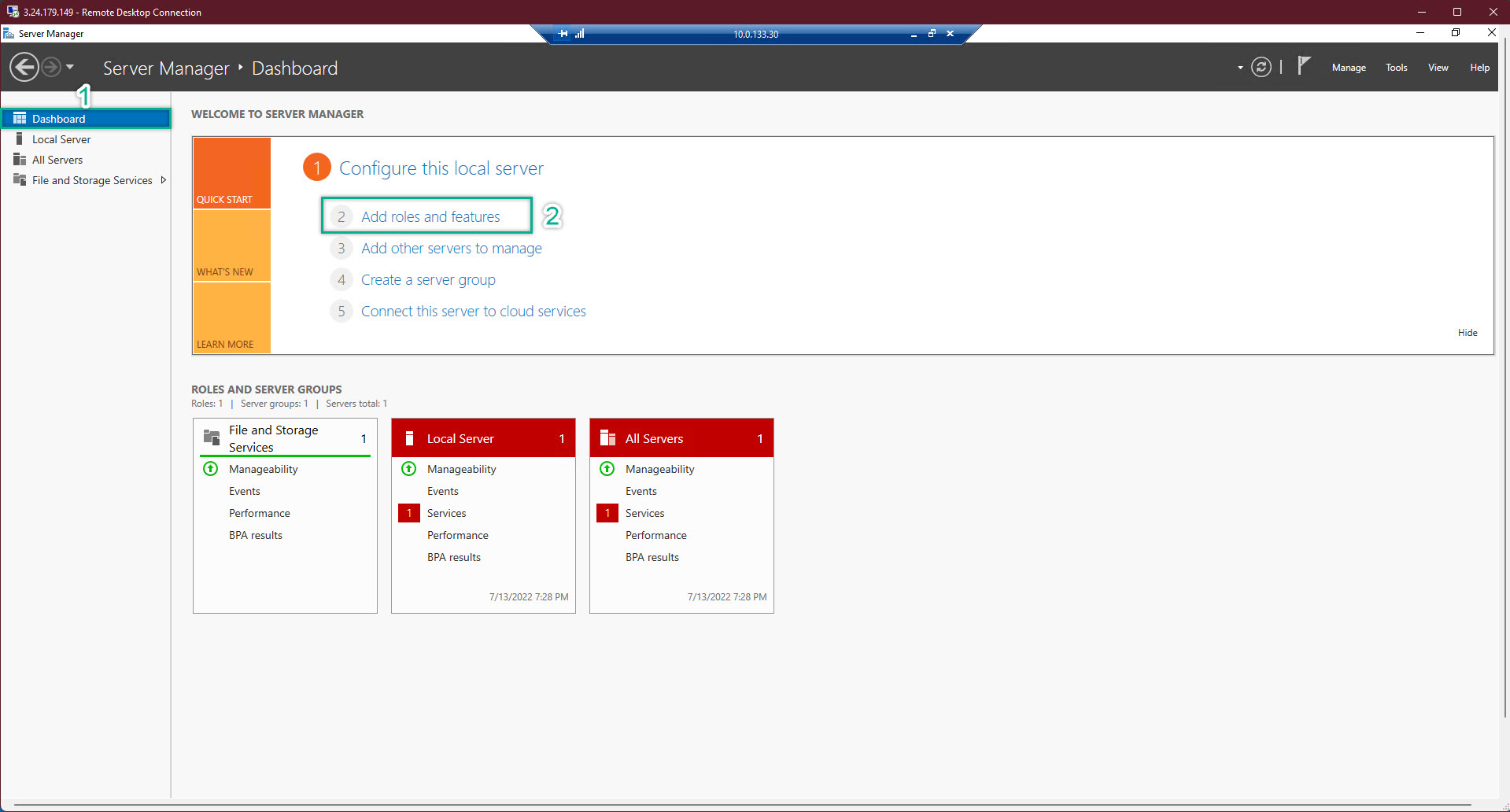Open the All Servers tile header
Screen dimensions: 1510x812
[x=681, y=438]
